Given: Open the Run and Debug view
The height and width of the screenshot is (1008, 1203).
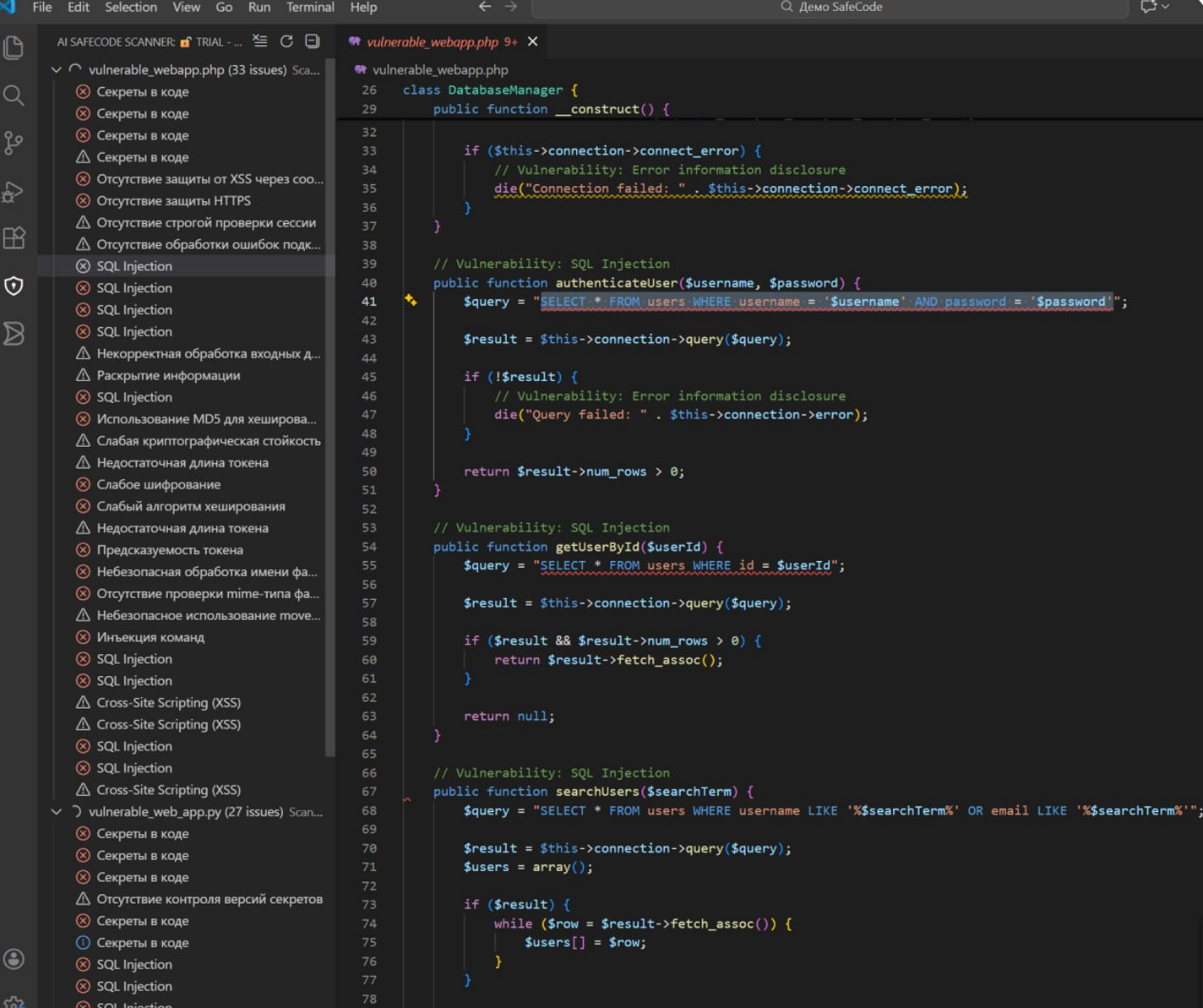Looking at the screenshot, I should (14, 191).
